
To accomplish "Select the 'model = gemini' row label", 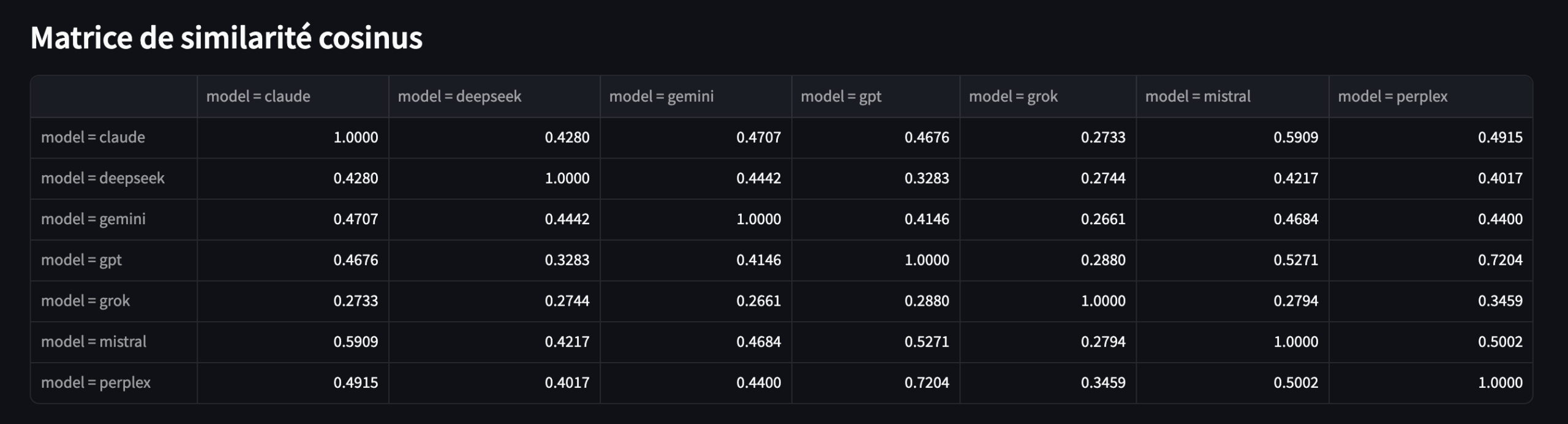I will coord(93,219).
